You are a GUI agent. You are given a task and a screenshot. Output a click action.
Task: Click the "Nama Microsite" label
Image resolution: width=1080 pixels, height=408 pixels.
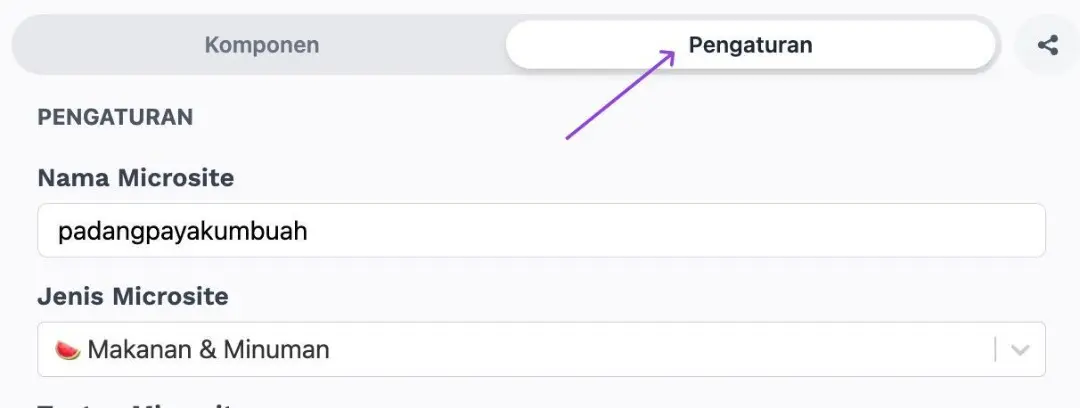(136, 178)
